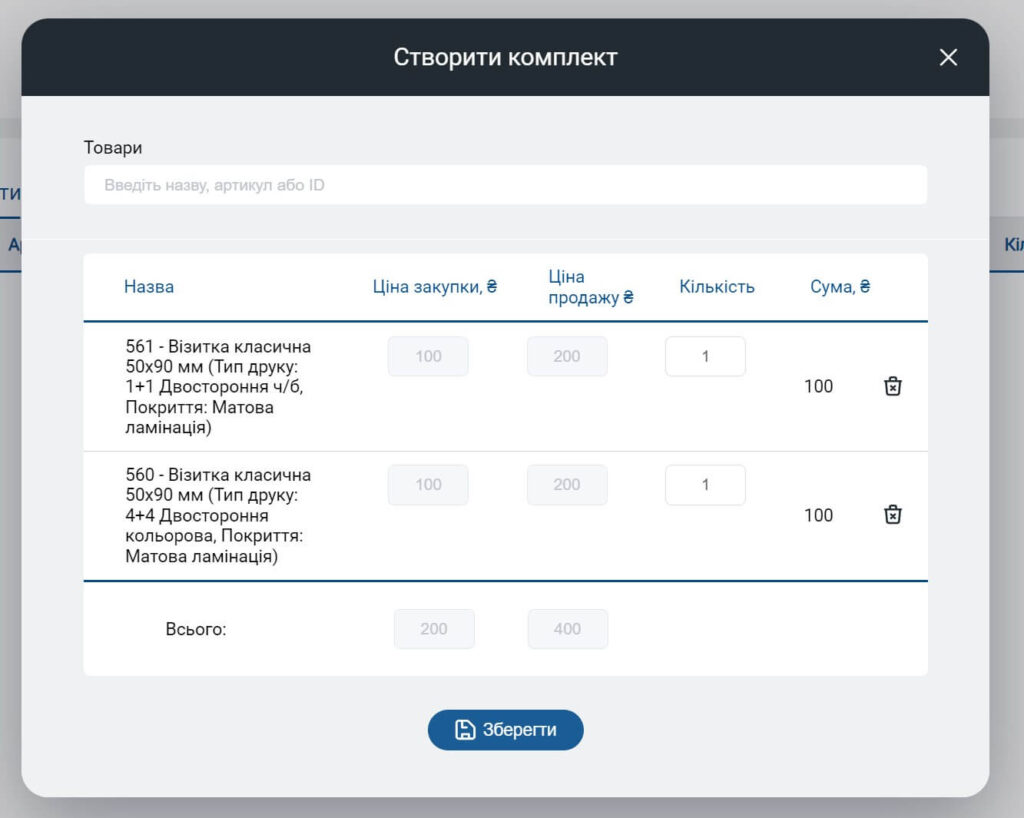The image size is (1024, 818).
Task: Click the total sale price field 400
Action: (x=568, y=629)
